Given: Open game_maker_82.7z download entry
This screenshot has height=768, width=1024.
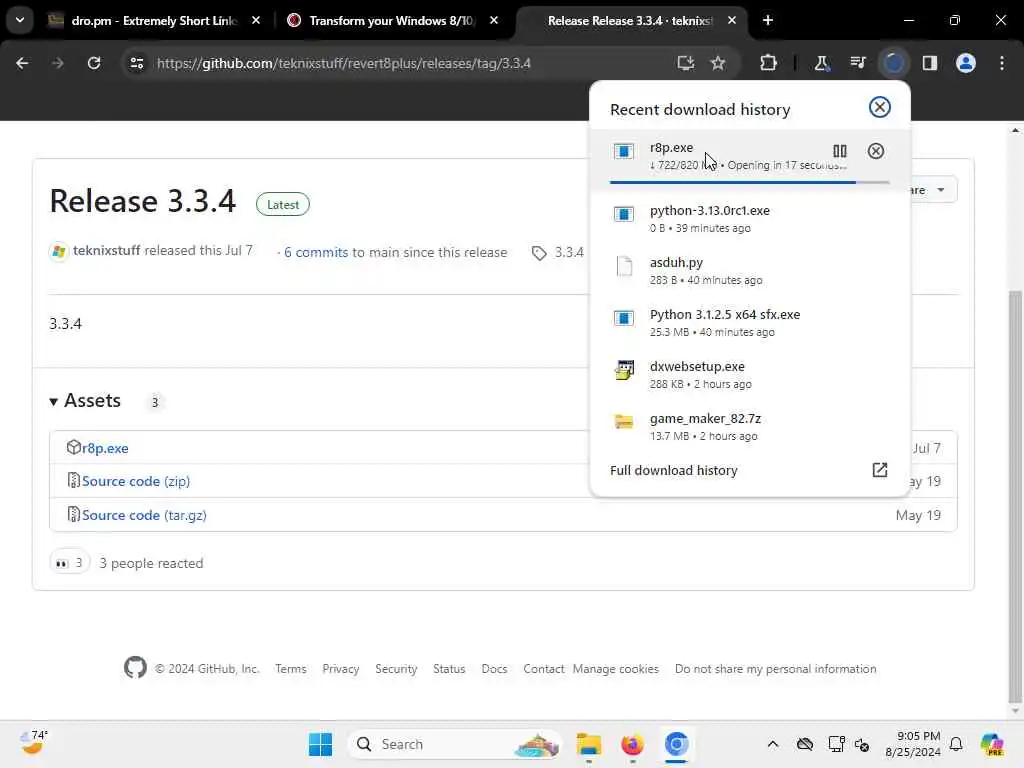Looking at the screenshot, I should tap(748, 426).
